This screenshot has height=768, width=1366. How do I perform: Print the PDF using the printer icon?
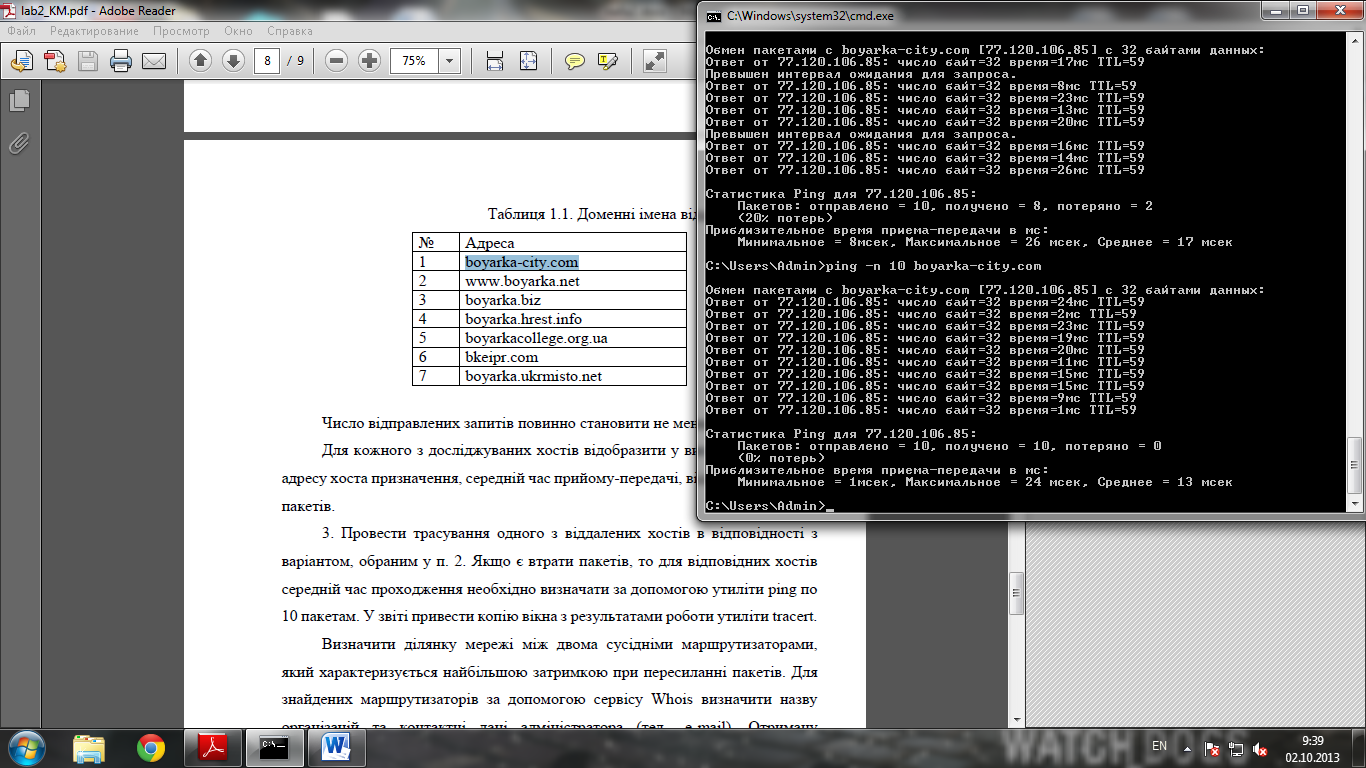click(x=121, y=61)
